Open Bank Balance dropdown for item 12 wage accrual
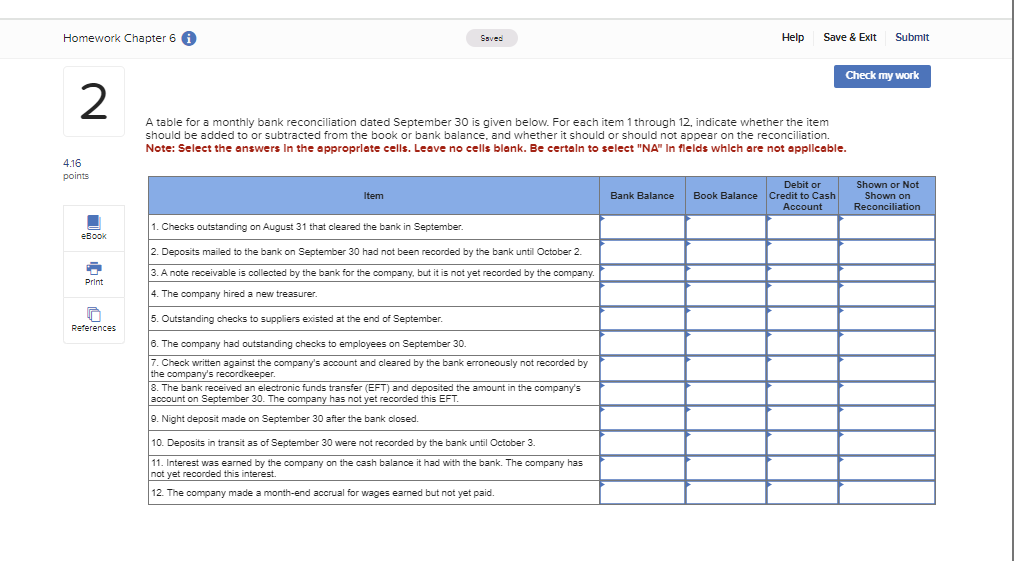This screenshot has width=1014, height=561. pos(642,492)
